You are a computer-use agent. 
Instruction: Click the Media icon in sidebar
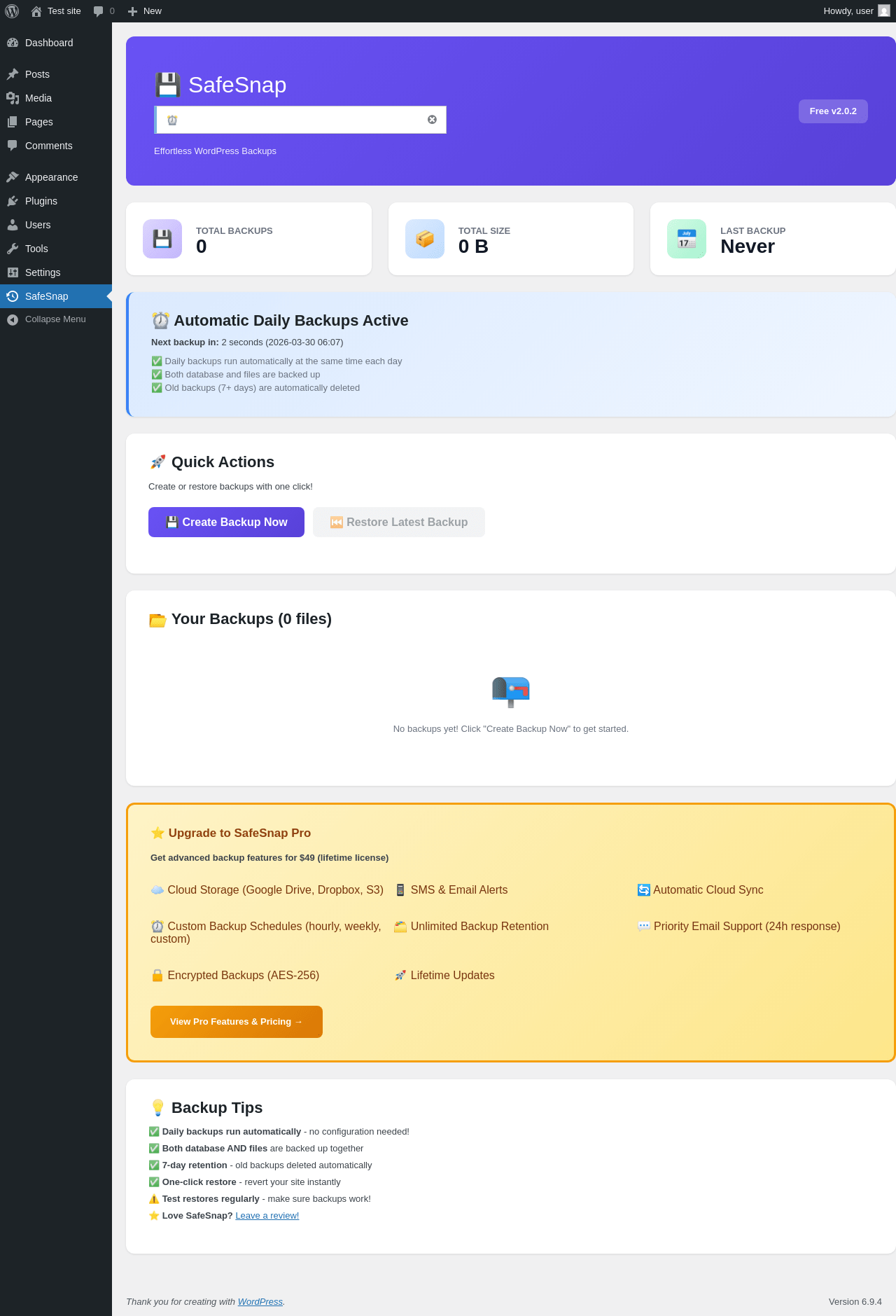coord(13,98)
